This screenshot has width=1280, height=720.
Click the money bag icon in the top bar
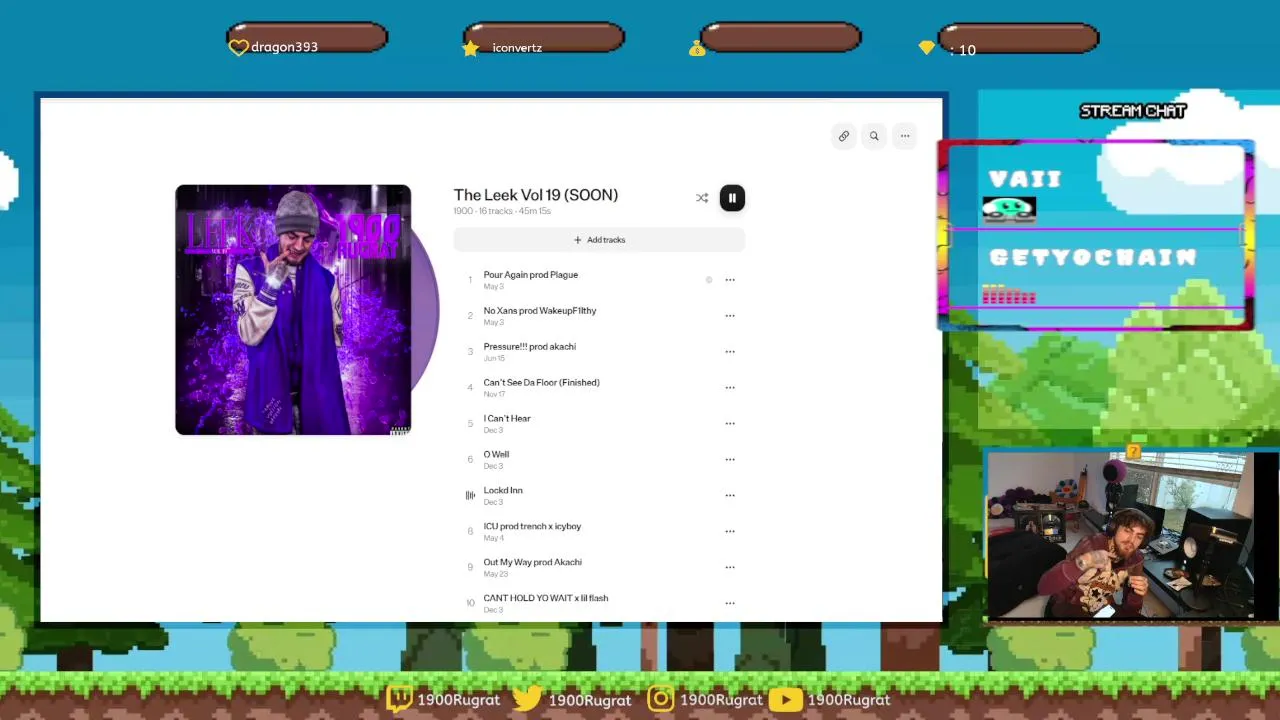(697, 48)
